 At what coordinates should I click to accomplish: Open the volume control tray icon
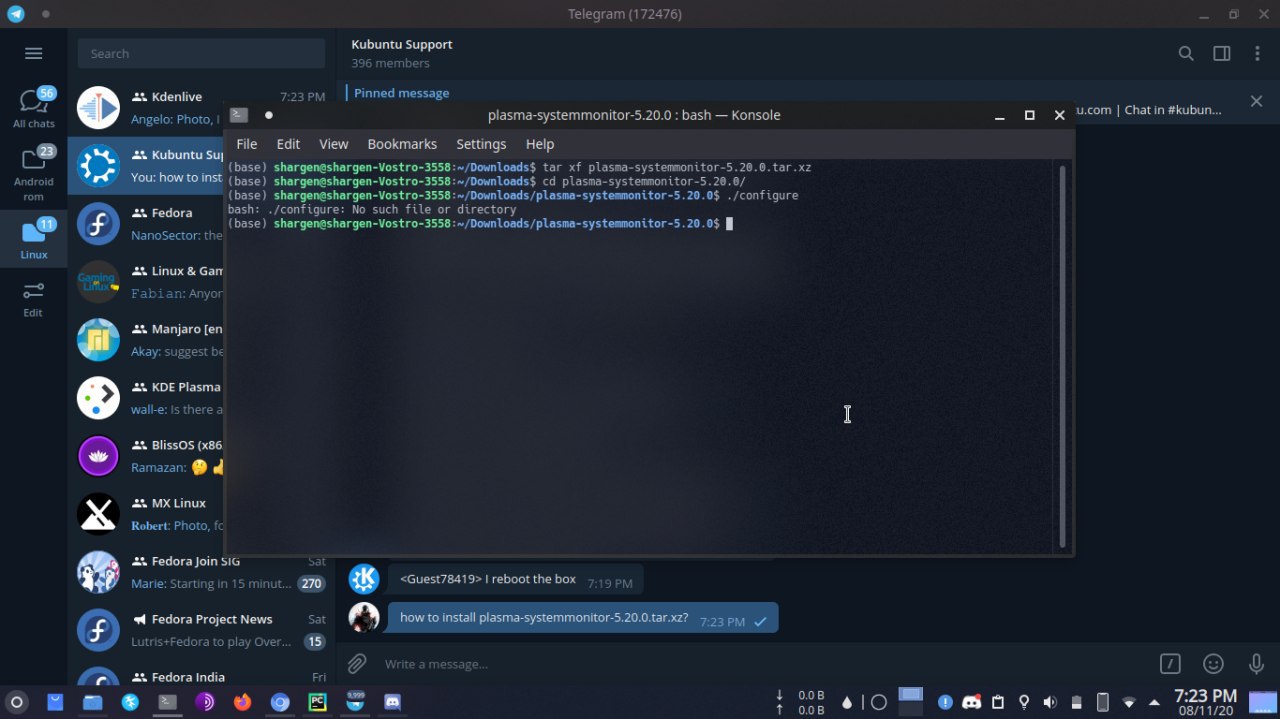coord(1050,702)
